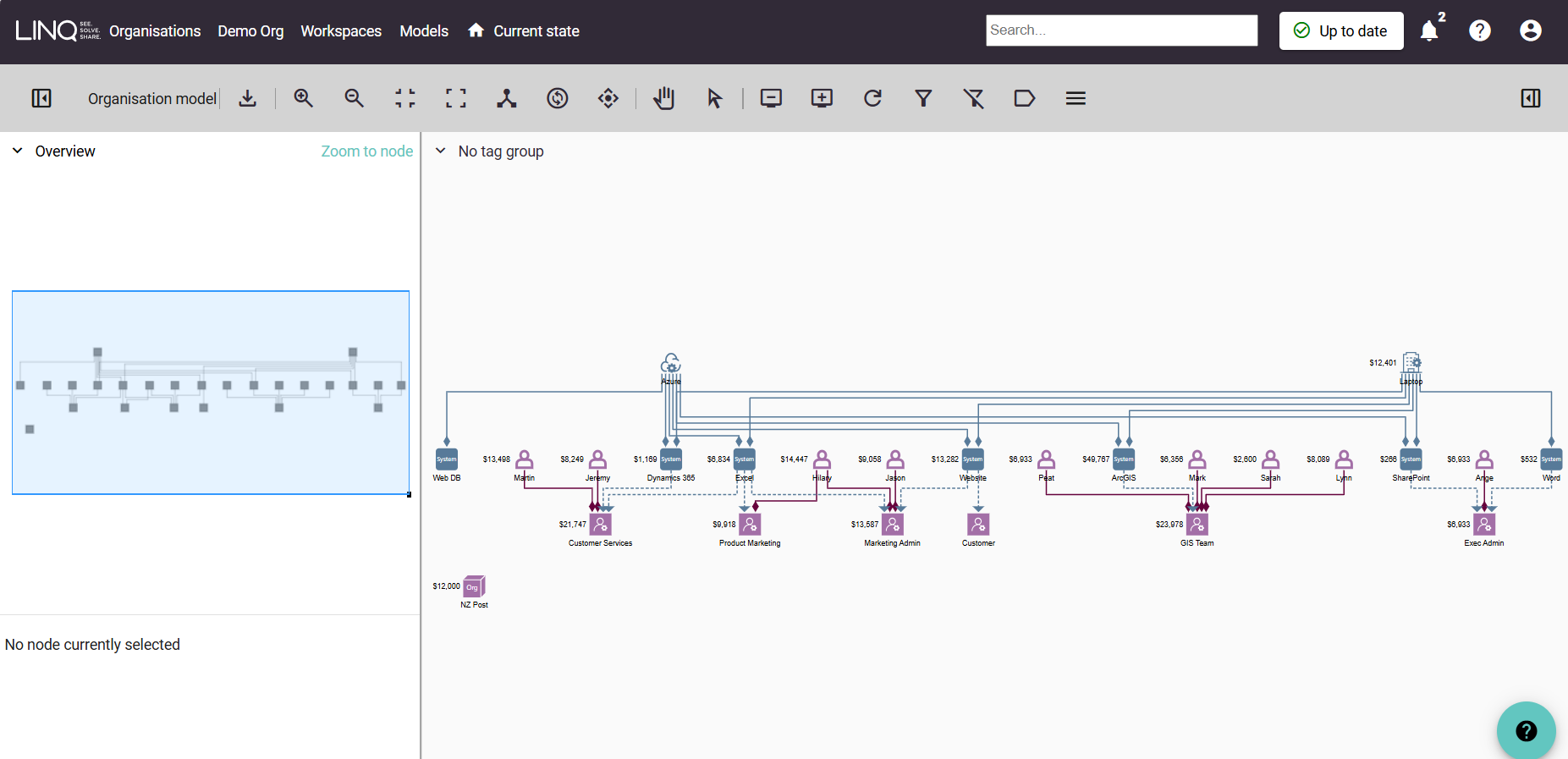The image size is (1568, 759).
Task: Zoom out of the diagram
Action: click(354, 98)
